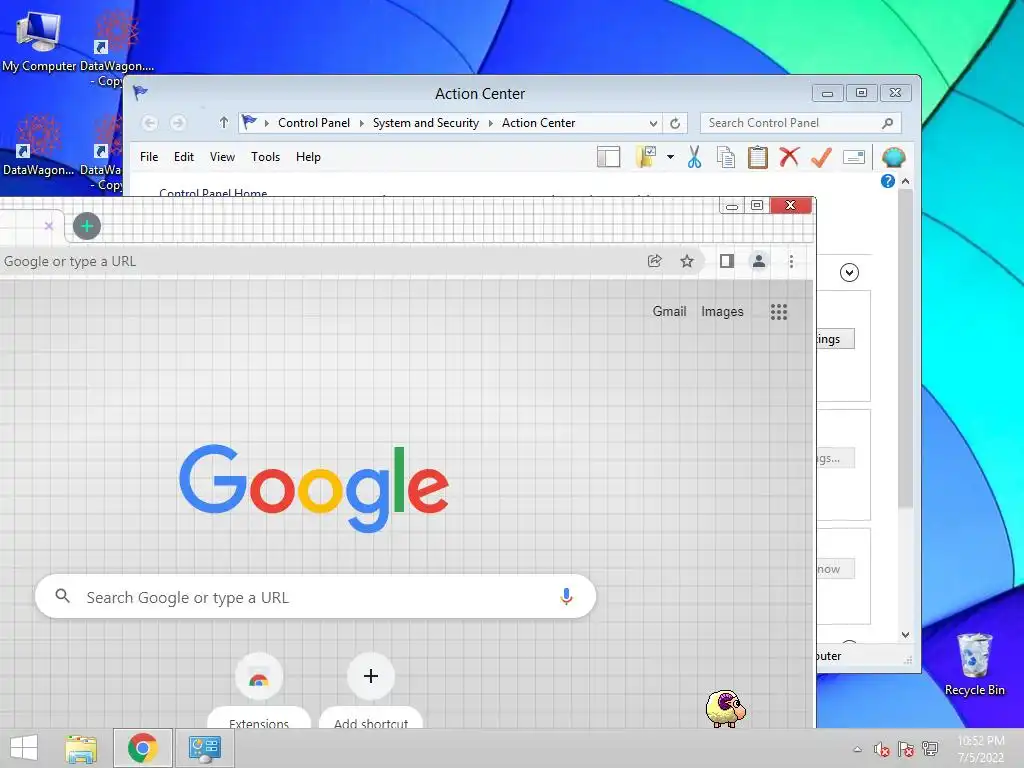Click the Copy icon in Action Center toolbar
Screen dimensions: 1024x768
pos(726,157)
